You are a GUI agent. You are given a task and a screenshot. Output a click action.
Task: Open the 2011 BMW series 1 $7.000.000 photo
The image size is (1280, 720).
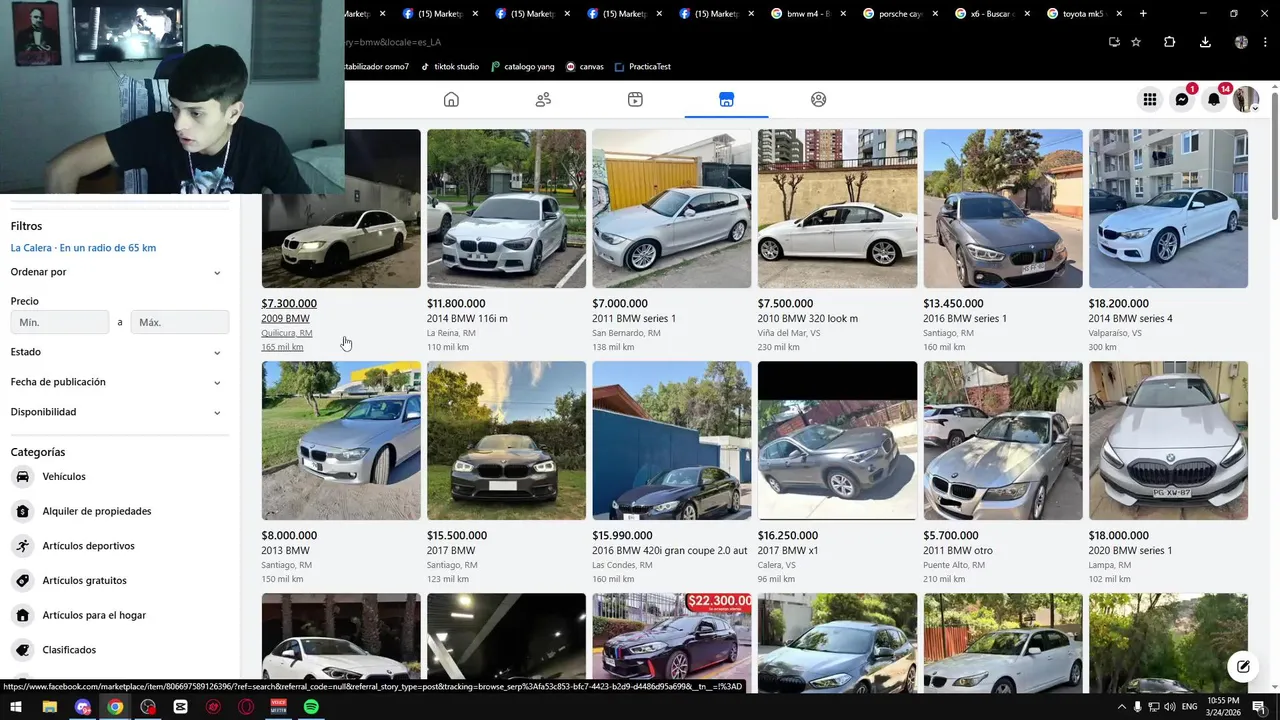pyautogui.click(x=672, y=209)
